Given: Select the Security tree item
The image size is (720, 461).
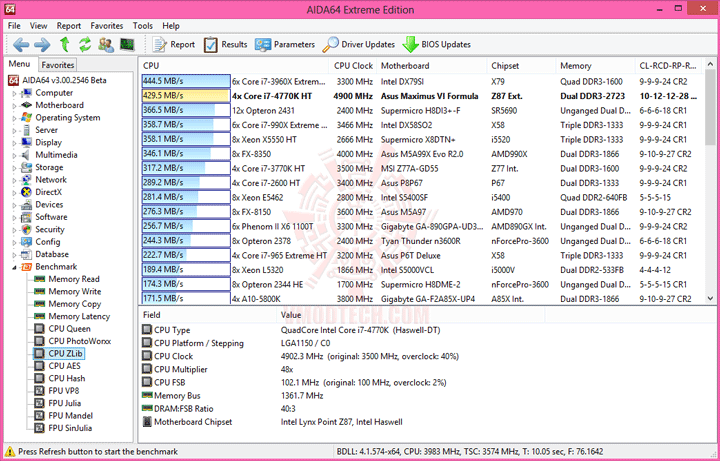Looking at the screenshot, I should [50, 229].
